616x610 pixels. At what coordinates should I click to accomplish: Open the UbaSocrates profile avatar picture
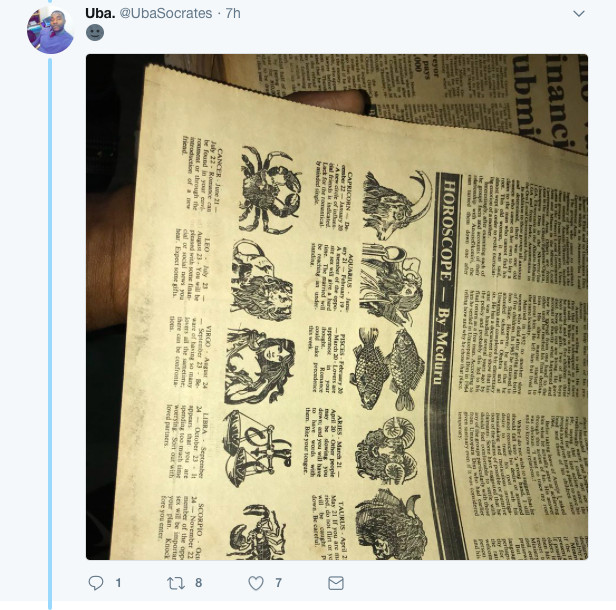[51, 30]
